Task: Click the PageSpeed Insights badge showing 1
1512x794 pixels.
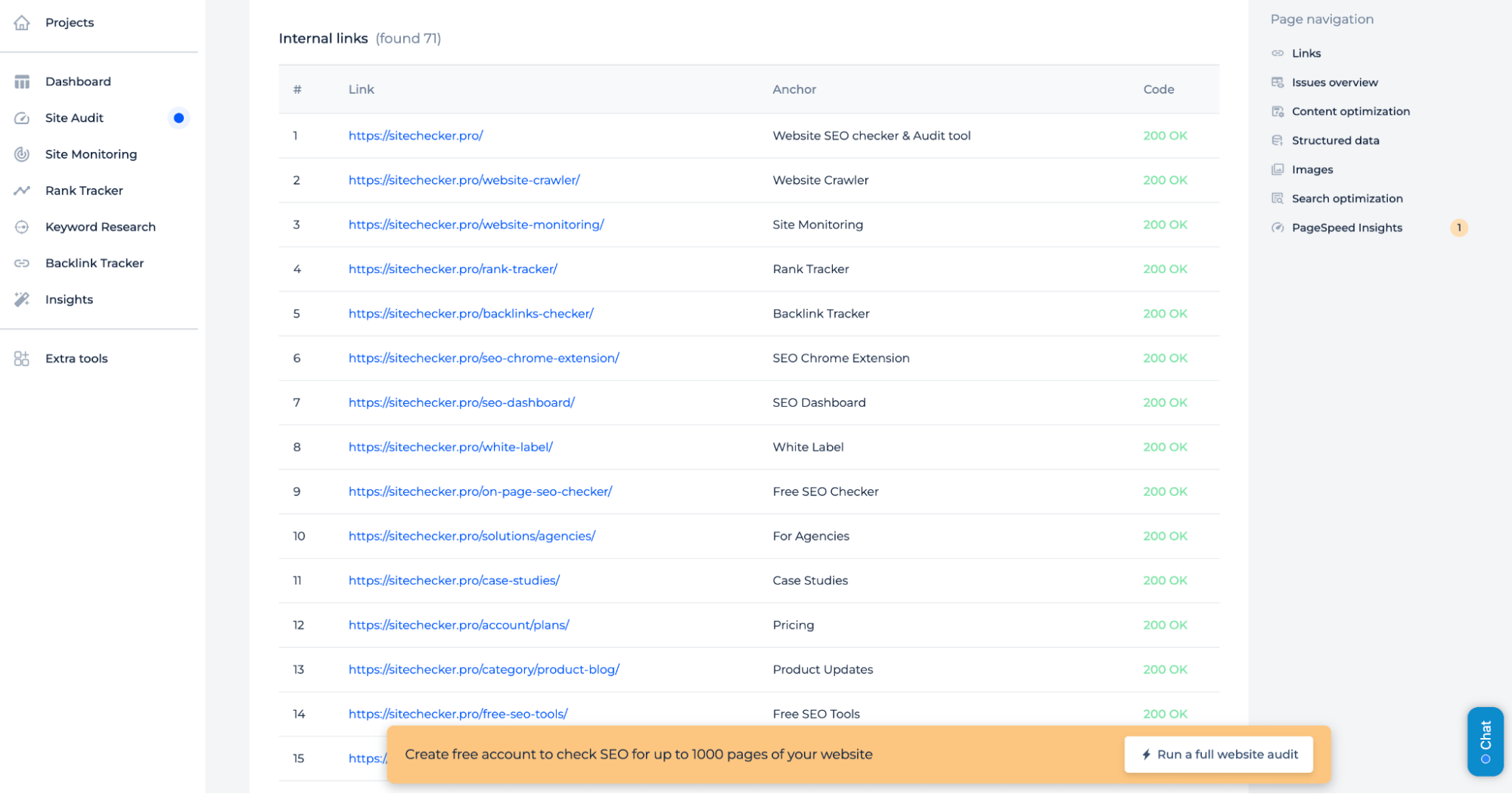Action: click(x=1458, y=228)
